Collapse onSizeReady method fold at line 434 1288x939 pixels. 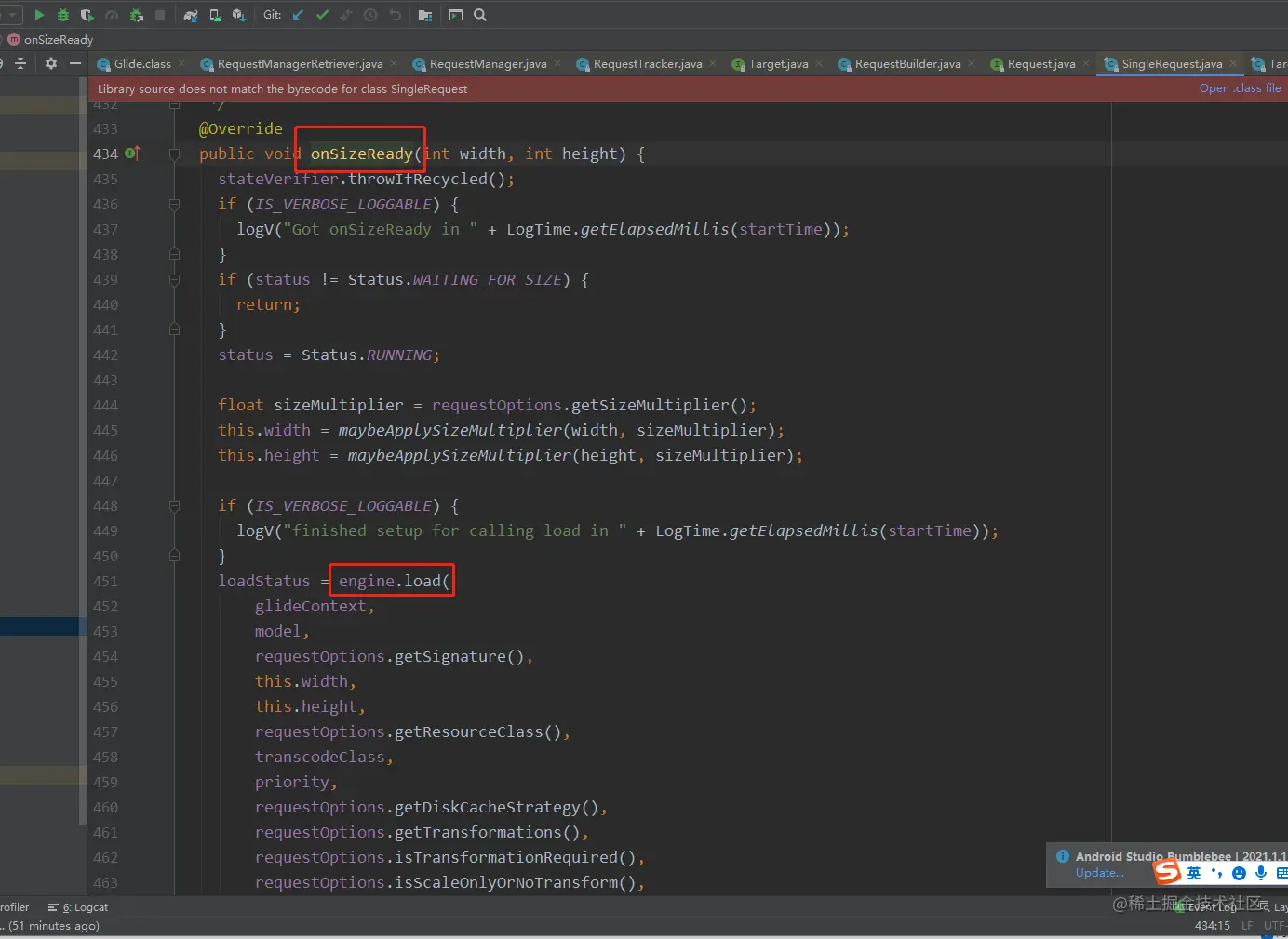tap(174, 154)
